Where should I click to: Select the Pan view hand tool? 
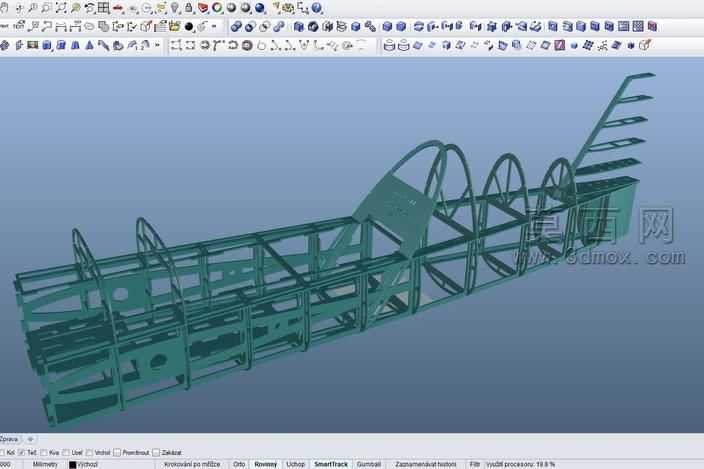[4, 8]
